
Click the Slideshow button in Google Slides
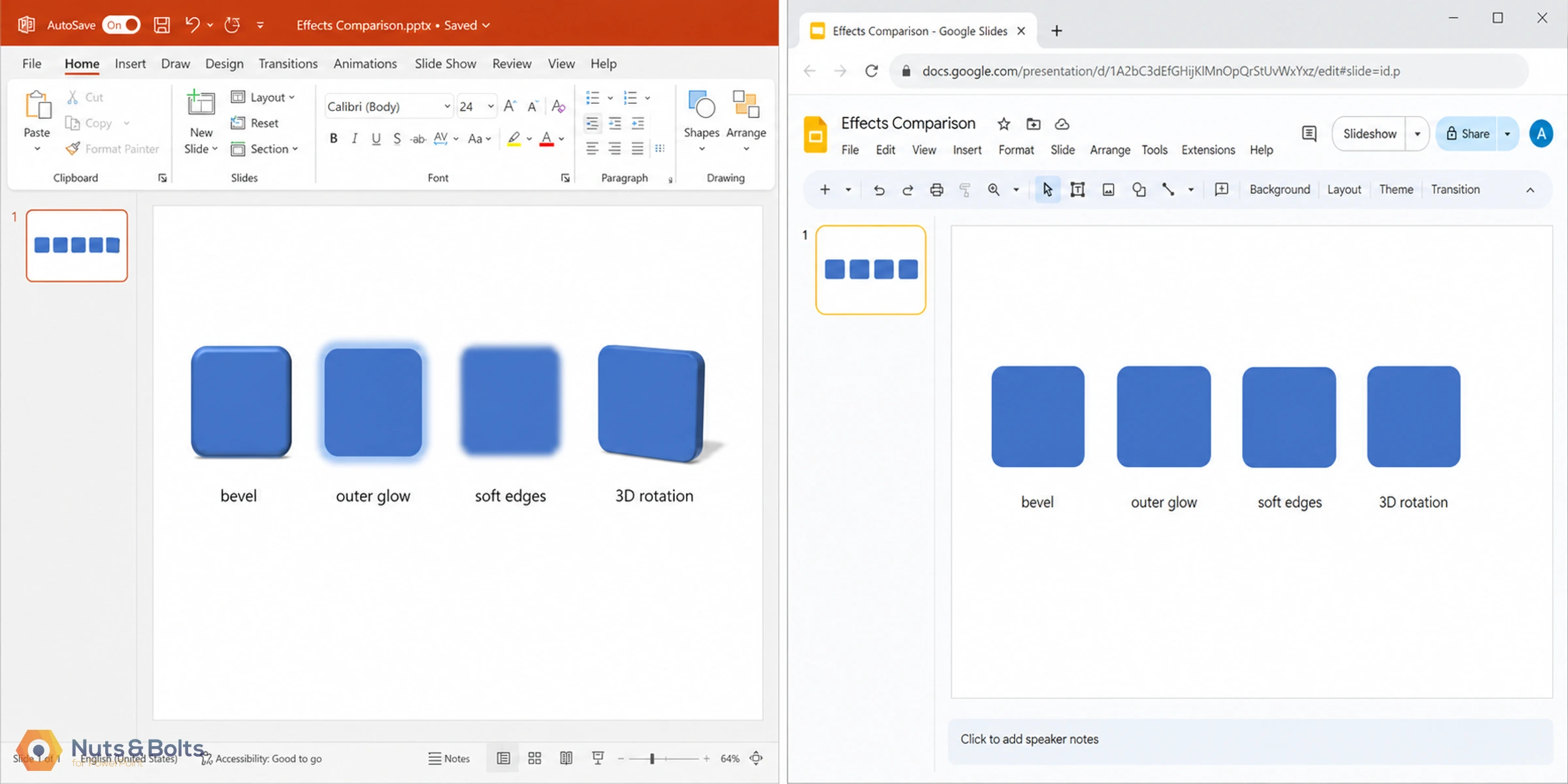pos(1369,133)
